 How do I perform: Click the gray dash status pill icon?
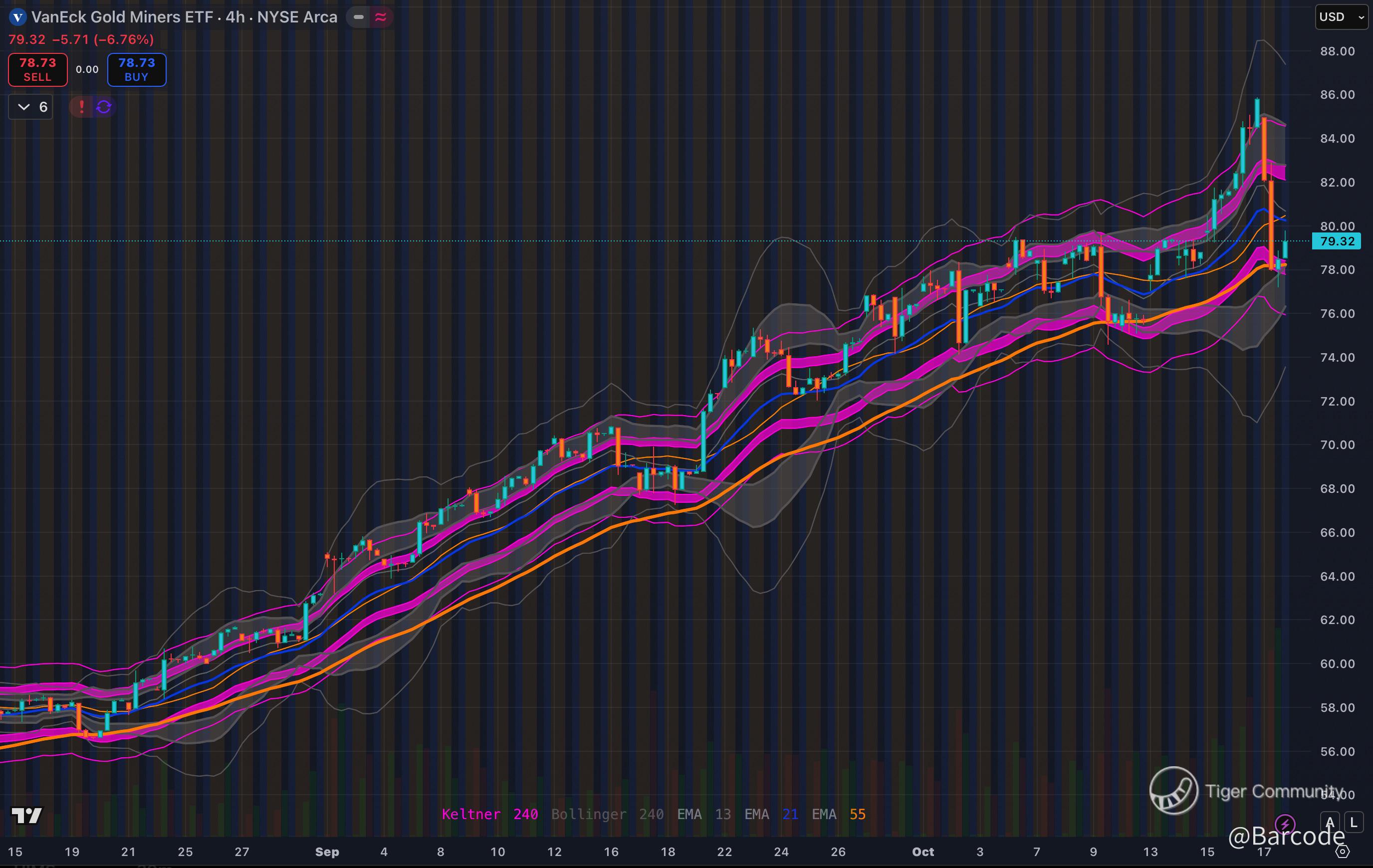pyautogui.click(x=358, y=17)
